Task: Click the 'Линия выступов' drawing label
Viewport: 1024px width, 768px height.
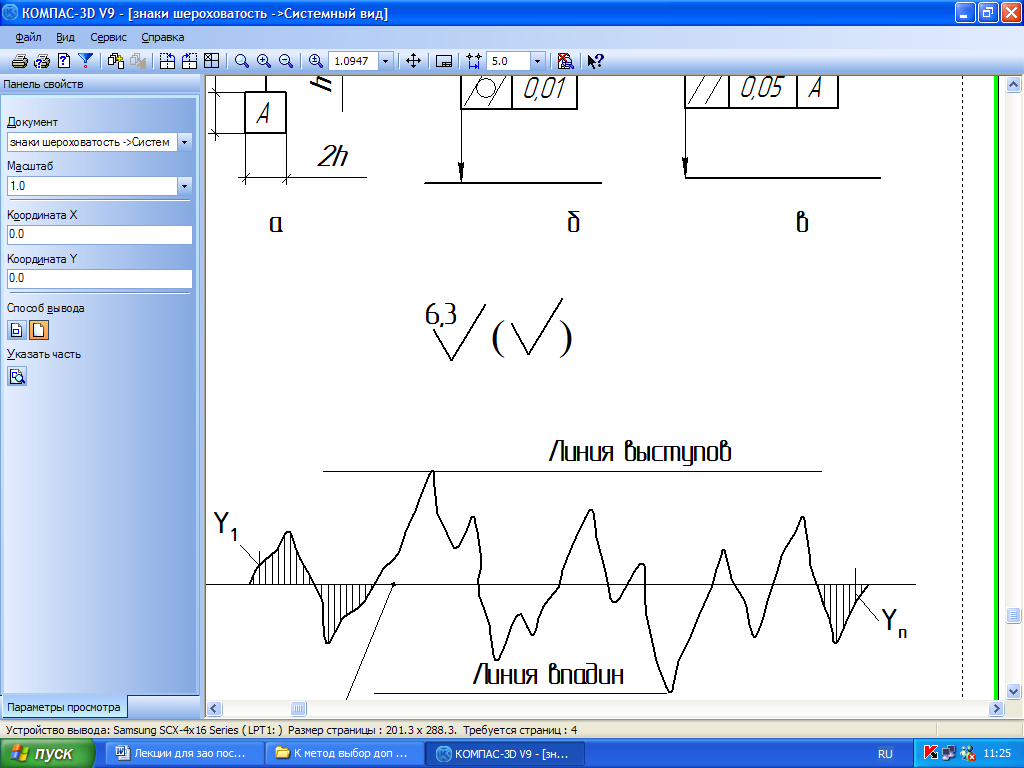Action: pos(640,451)
